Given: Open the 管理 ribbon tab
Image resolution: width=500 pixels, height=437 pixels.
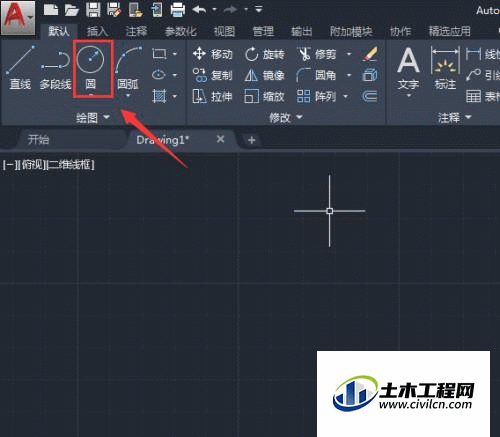Looking at the screenshot, I should coord(263,31).
